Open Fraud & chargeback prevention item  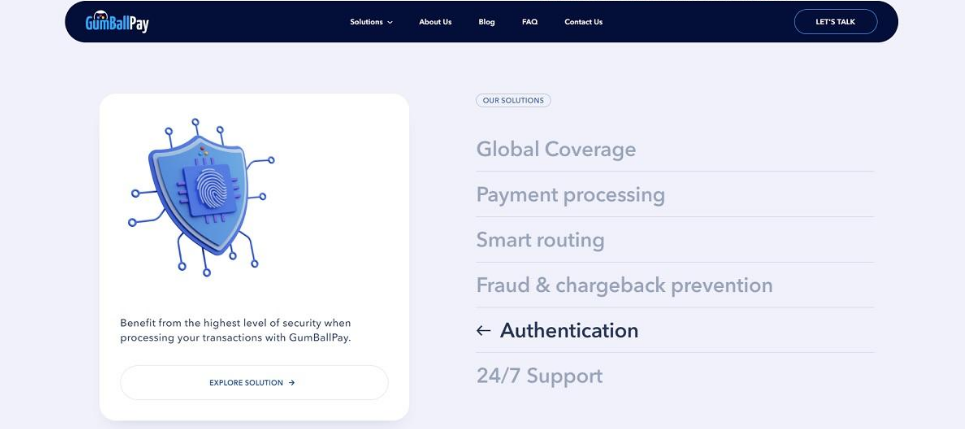(x=624, y=285)
